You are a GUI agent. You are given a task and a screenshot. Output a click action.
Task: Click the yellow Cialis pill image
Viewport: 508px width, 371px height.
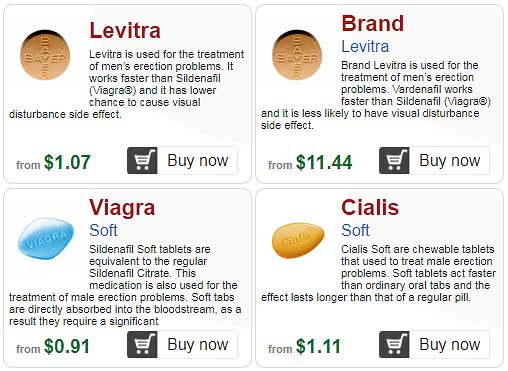(298, 240)
